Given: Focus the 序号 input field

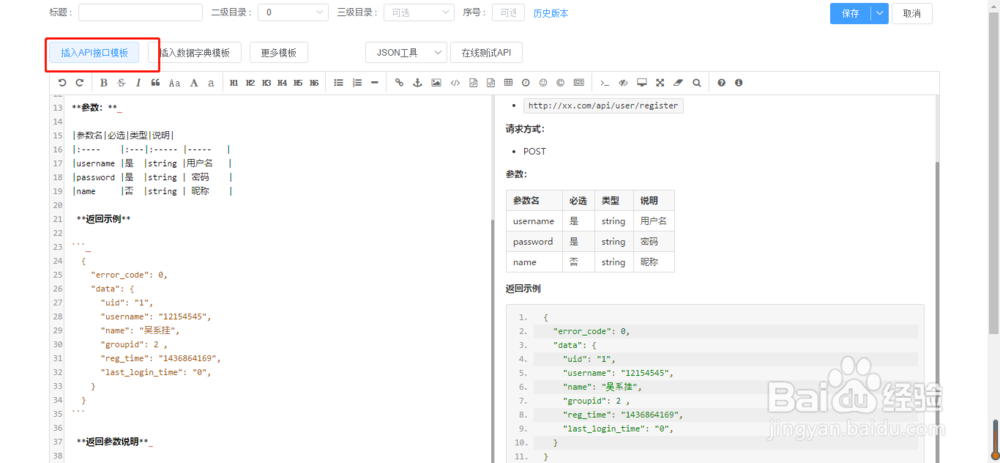Looking at the screenshot, I should [x=508, y=12].
